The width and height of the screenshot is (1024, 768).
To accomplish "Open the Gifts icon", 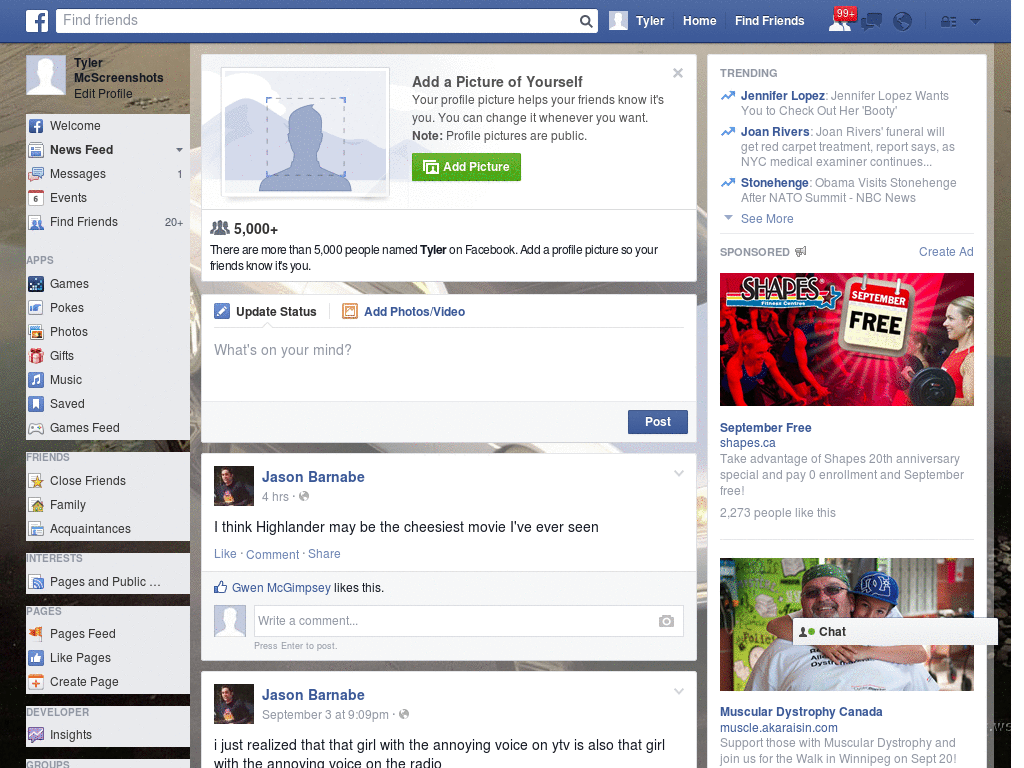I will coord(36,356).
